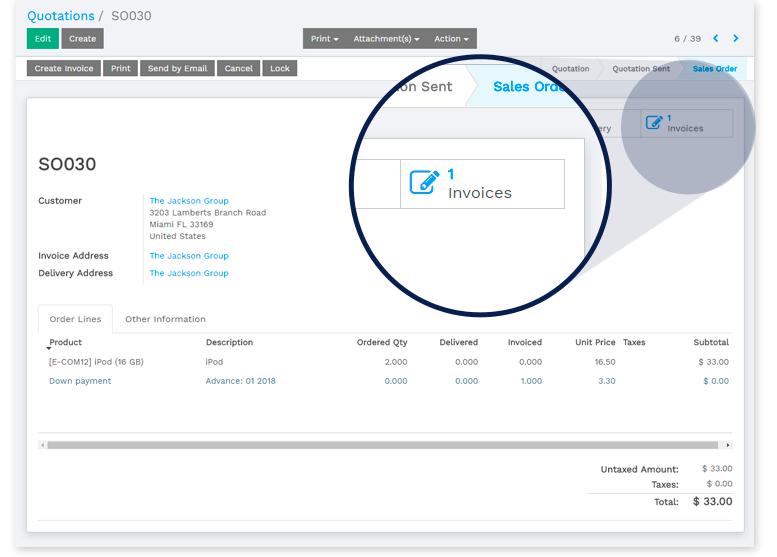Open the Print dropdown menu

[325, 39]
